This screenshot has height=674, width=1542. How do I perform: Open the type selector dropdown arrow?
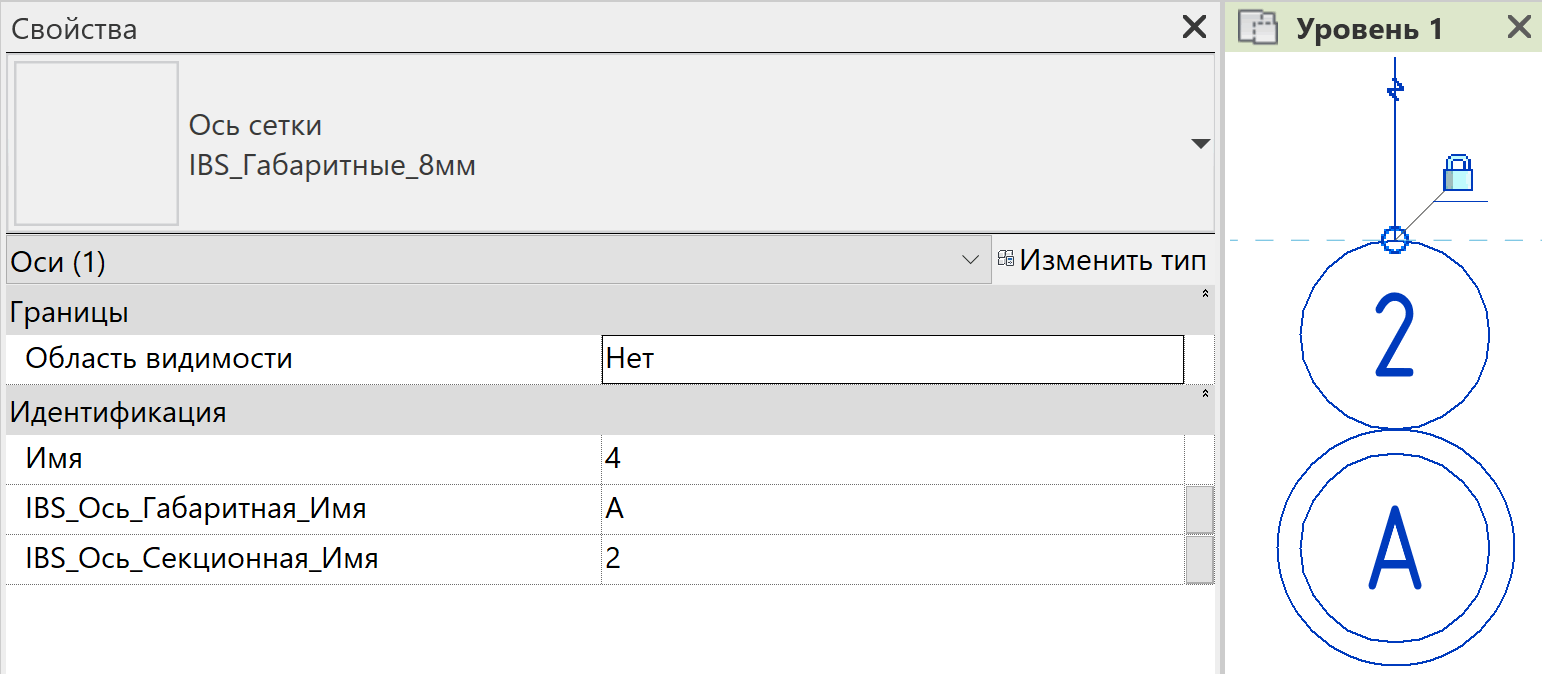tap(1201, 144)
